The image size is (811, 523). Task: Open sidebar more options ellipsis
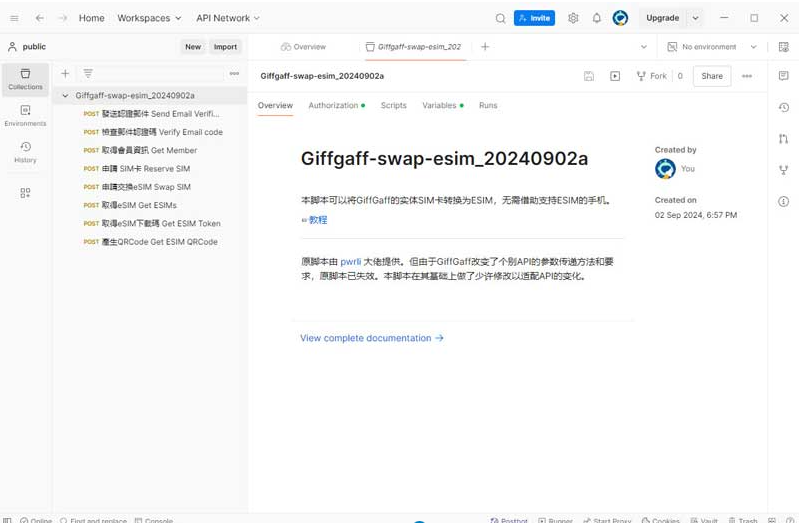click(x=234, y=73)
